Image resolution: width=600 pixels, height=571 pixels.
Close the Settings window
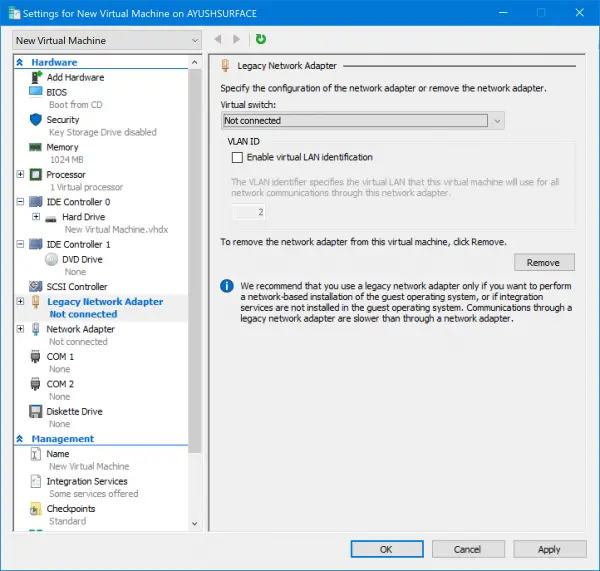(x=579, y=13)
